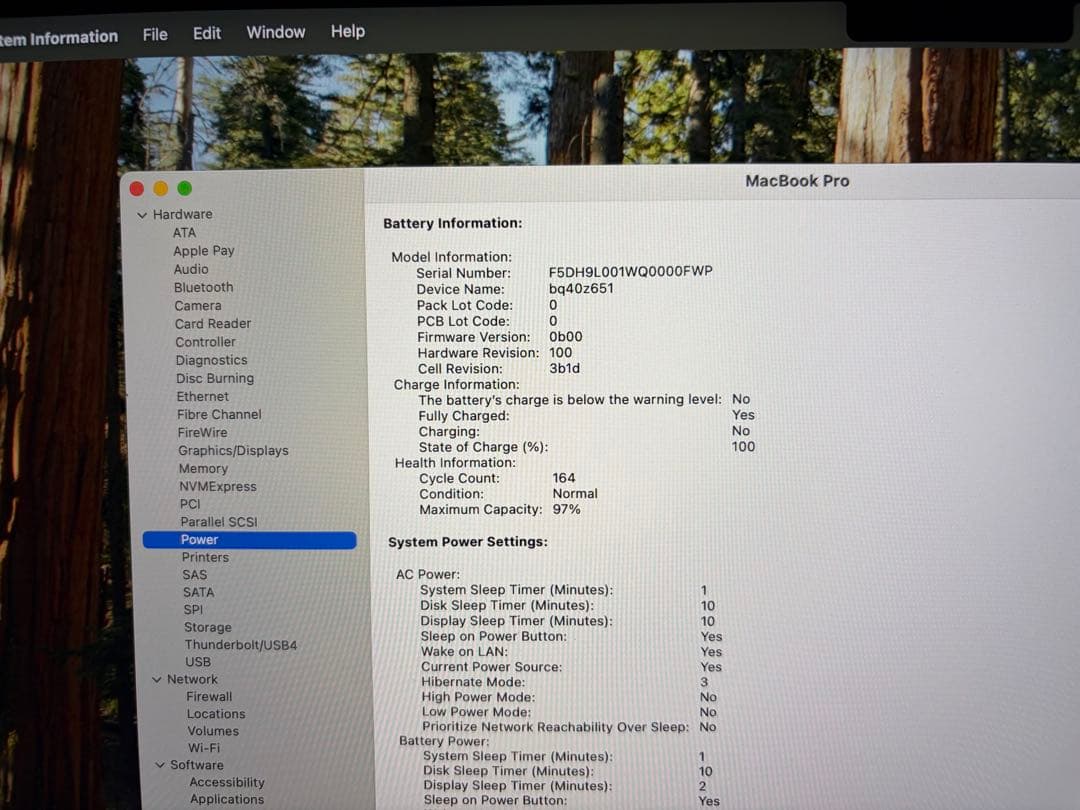Open the Edit menu

coord(206,32)
